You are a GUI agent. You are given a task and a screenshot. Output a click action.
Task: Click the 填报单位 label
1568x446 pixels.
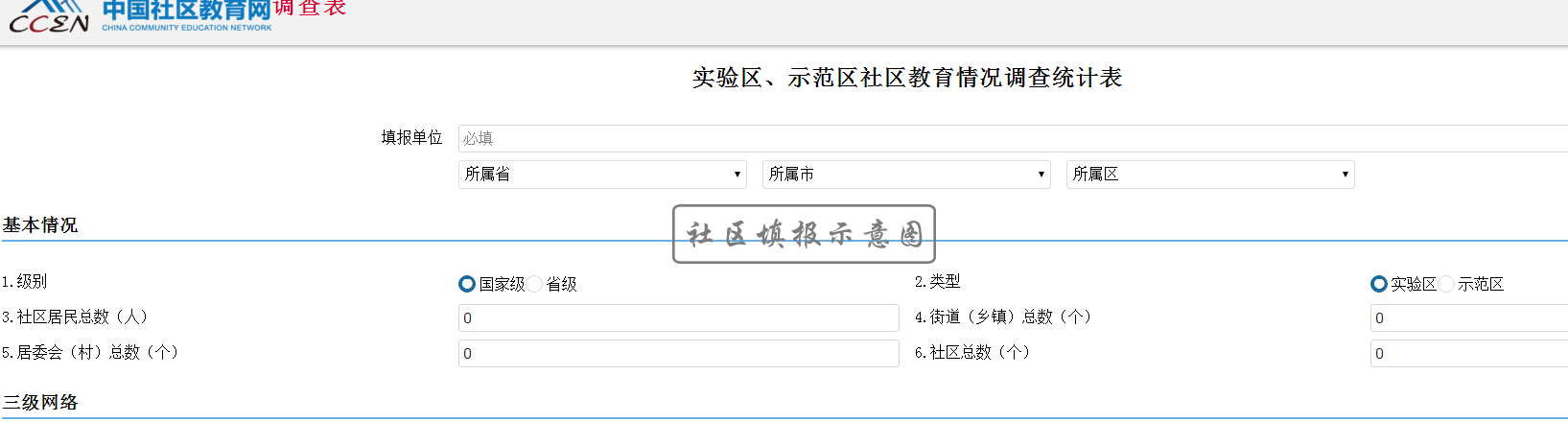pyautogui.click(x=412, y=138)
